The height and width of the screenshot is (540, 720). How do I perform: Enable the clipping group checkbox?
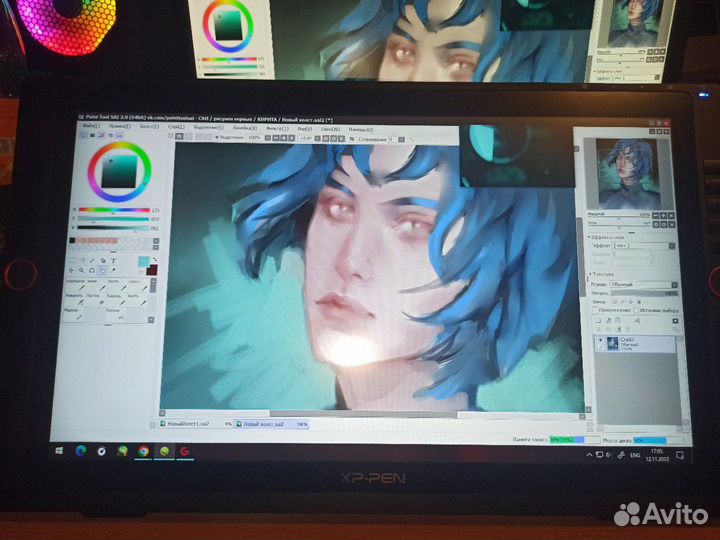click(x=595, y=310)
